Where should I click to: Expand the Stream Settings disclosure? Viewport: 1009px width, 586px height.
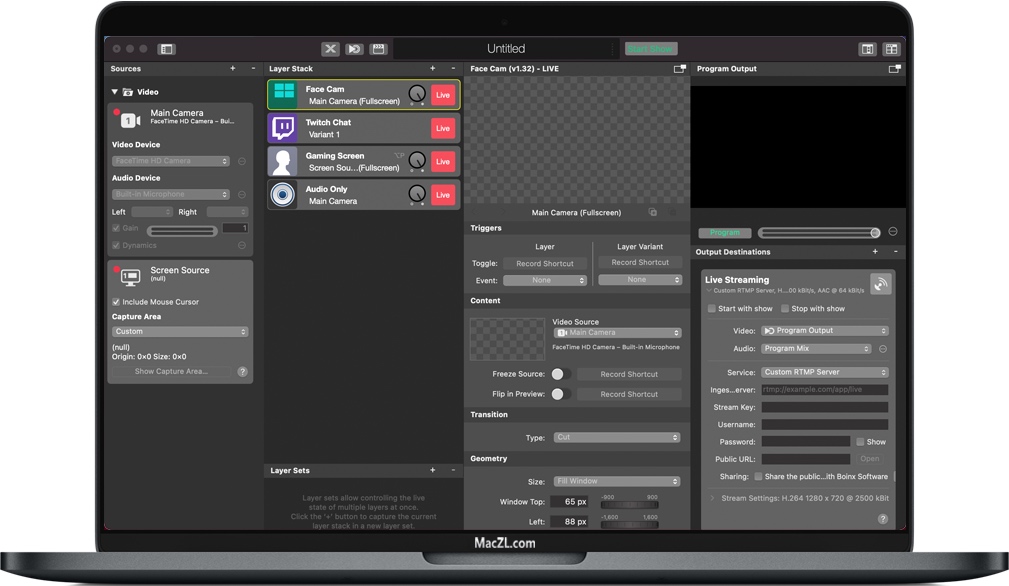(x=712, y=498)
